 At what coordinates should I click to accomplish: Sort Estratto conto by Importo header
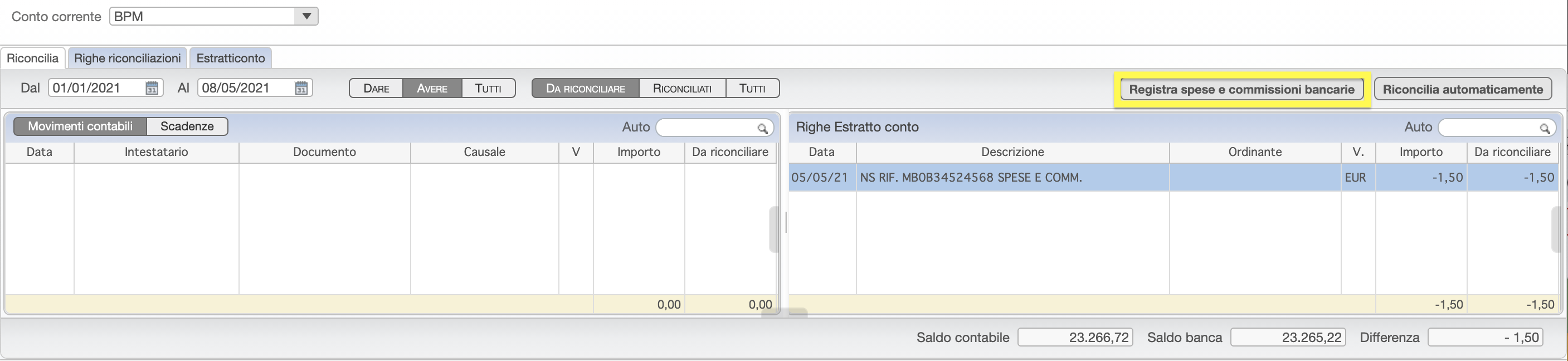tap(1421, 152)
